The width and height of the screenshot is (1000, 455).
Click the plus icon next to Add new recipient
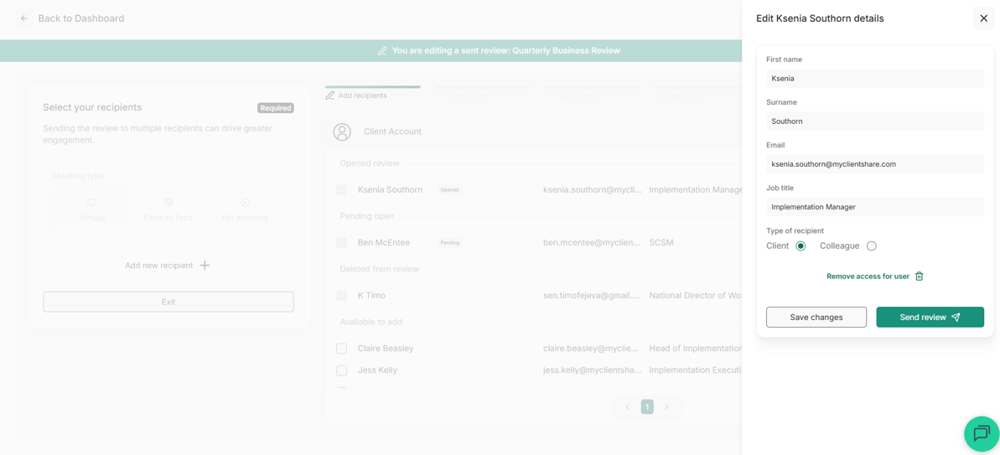205,265
